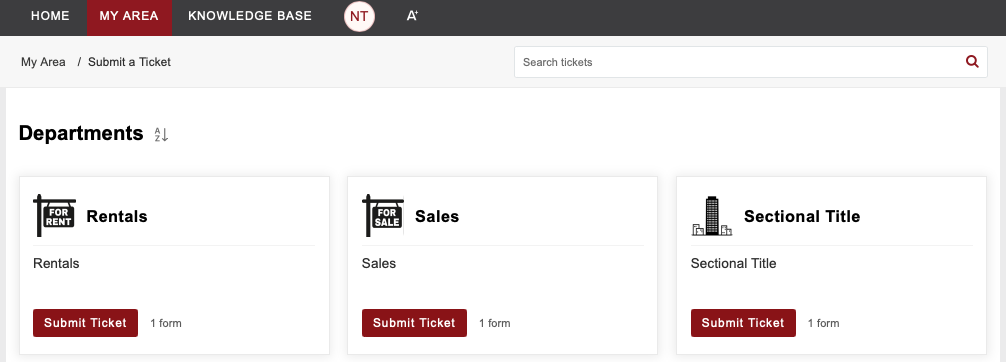Submit a ticket for Sales department

(x=414, y=323)
